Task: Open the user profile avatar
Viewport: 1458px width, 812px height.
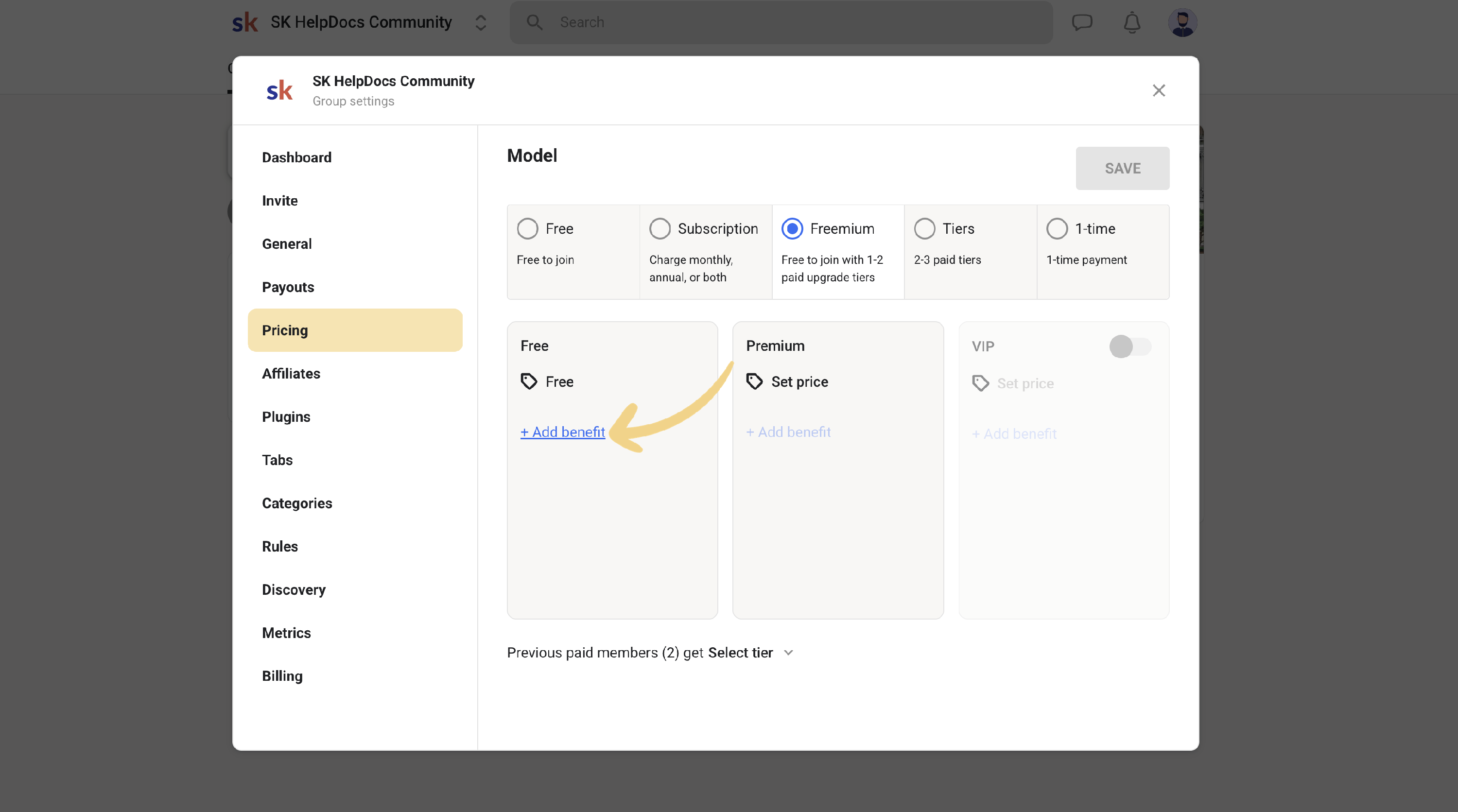Action: (x=1182, y=23)
